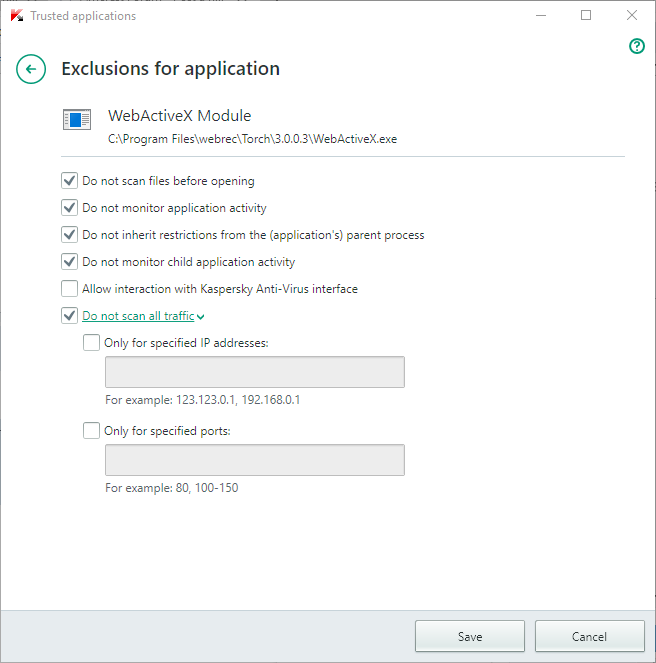The height and width of the screenshot is (663, 656).
Task: Save the application exclusions
Action: [x=470, y=636]
